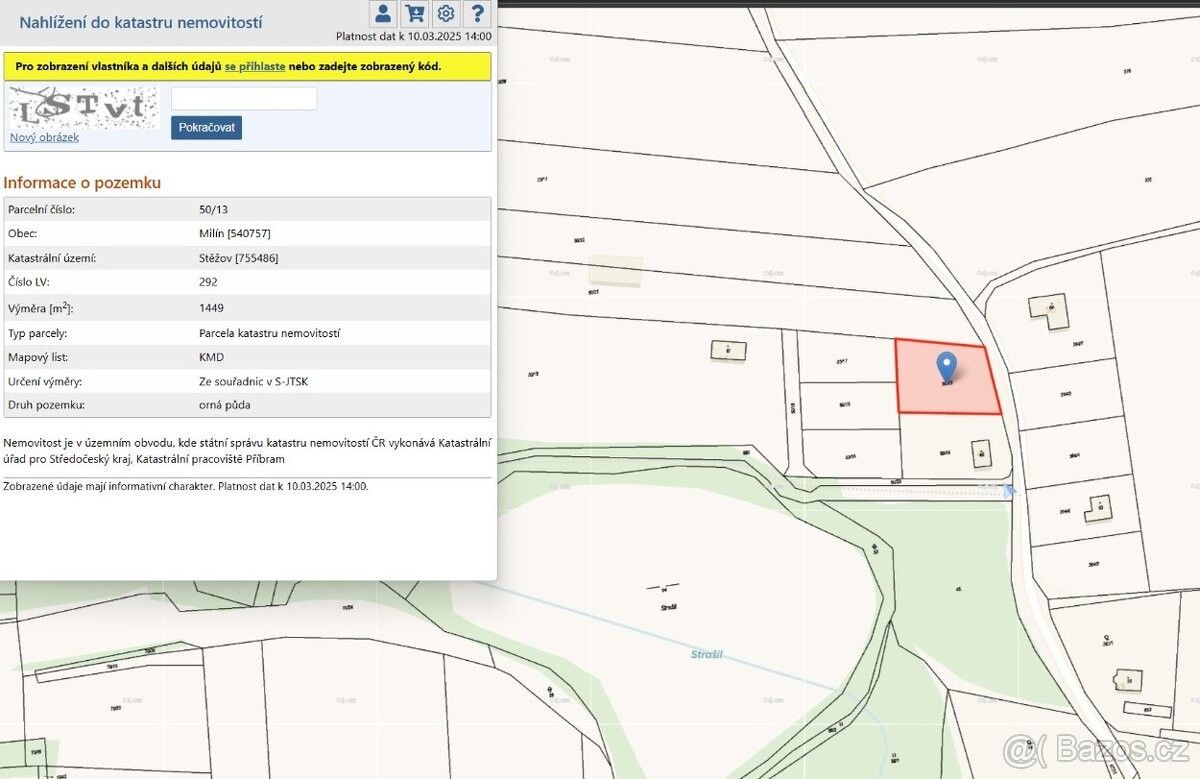
Task: Follow the 'se přihlaste' login link
Action: point(255,66)
